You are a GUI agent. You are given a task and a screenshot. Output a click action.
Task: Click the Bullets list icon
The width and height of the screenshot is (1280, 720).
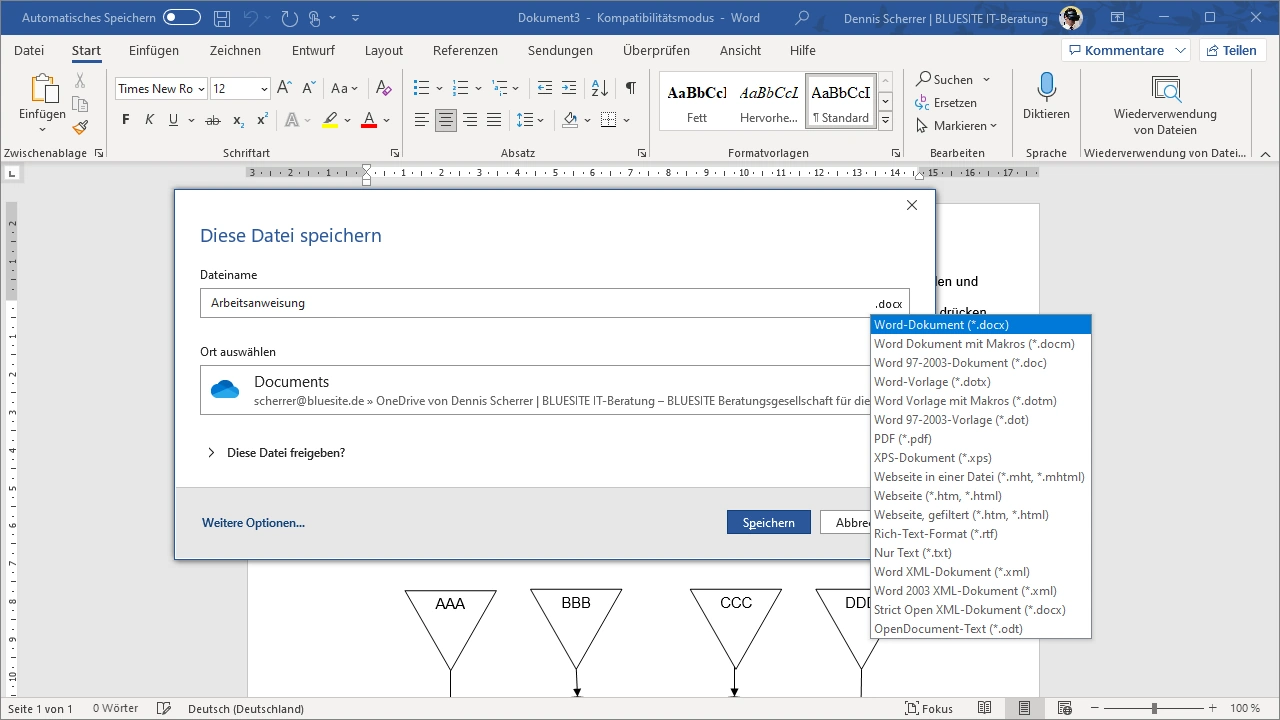pyautogui.click(x=421, y=88)
